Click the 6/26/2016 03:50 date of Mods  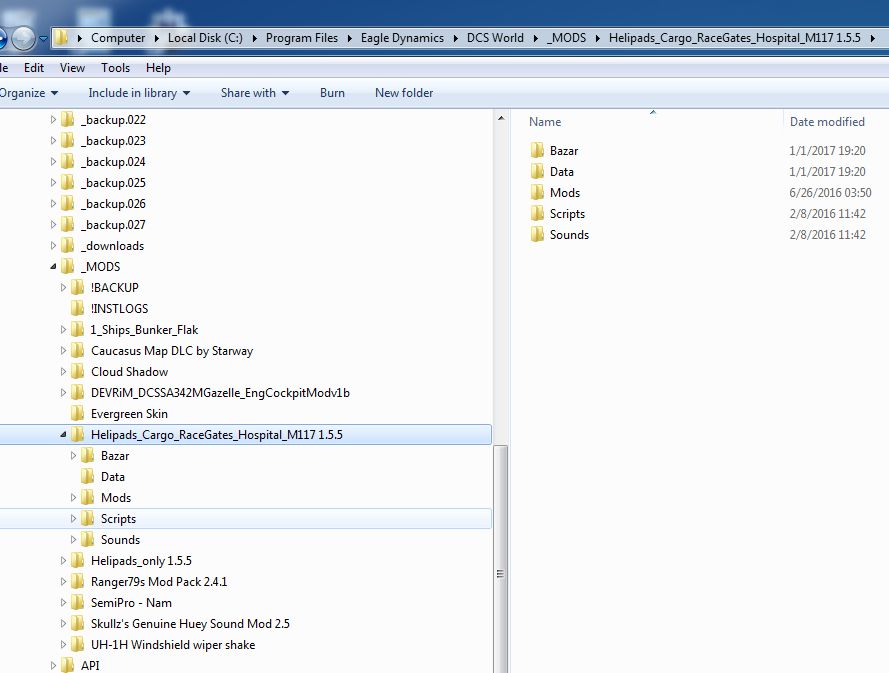[830, 192]
